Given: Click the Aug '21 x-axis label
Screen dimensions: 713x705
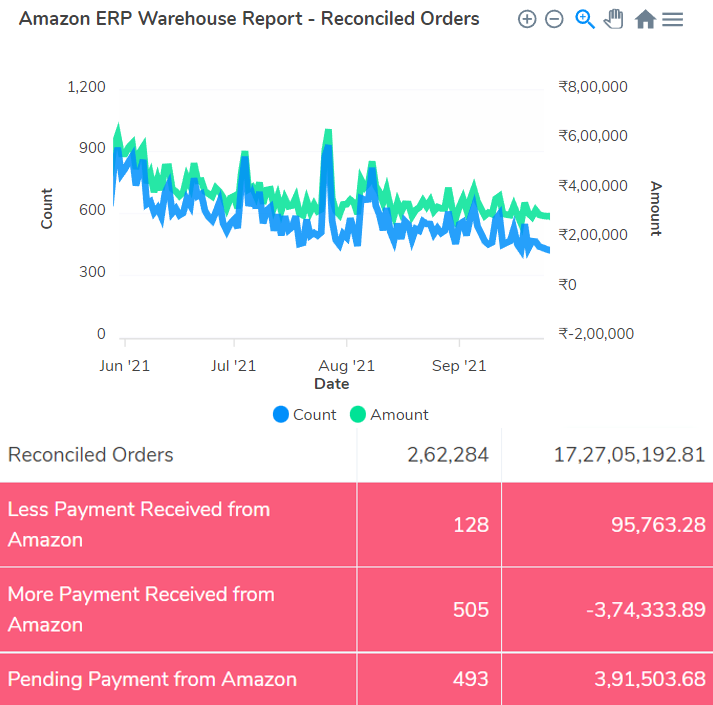Looking at the screenshot, I should tap(346, 366).
